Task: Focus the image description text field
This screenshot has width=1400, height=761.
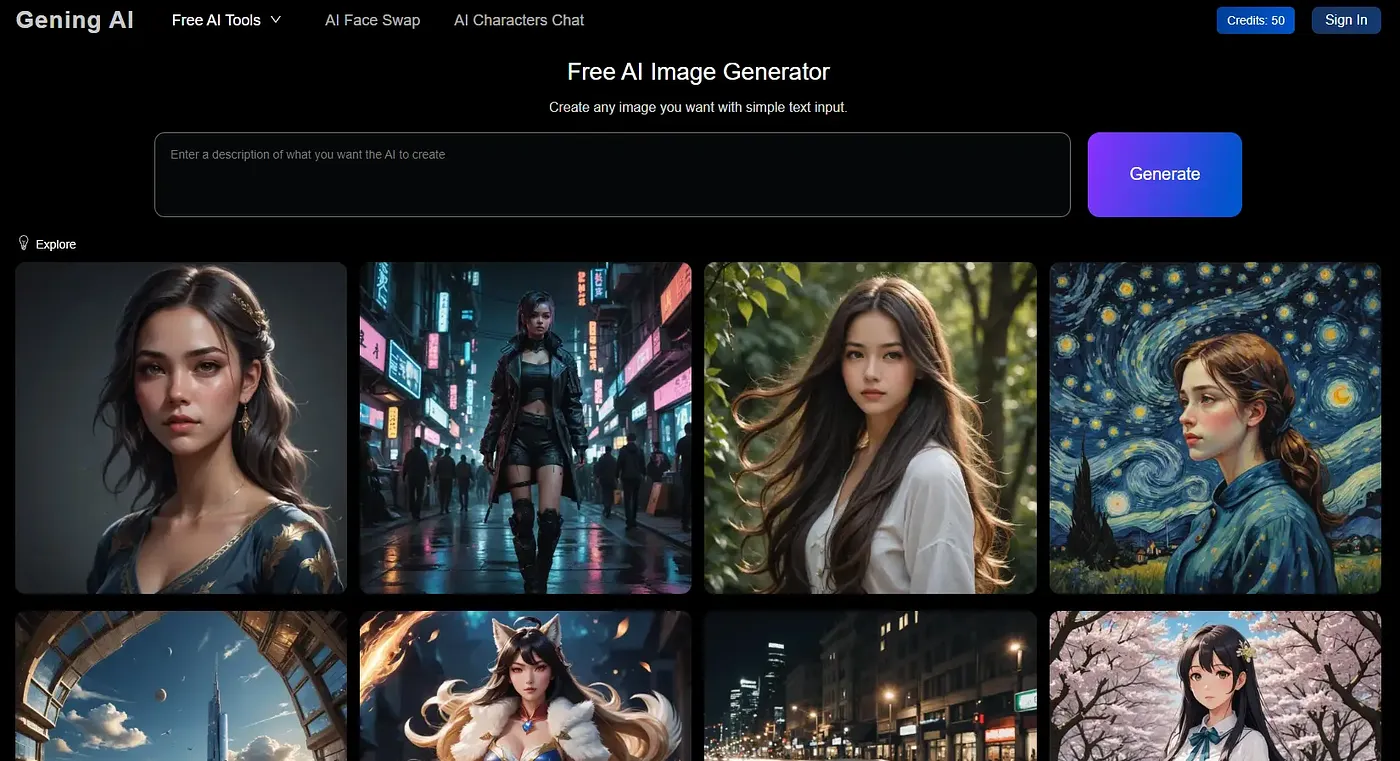Action: [612, 174]
